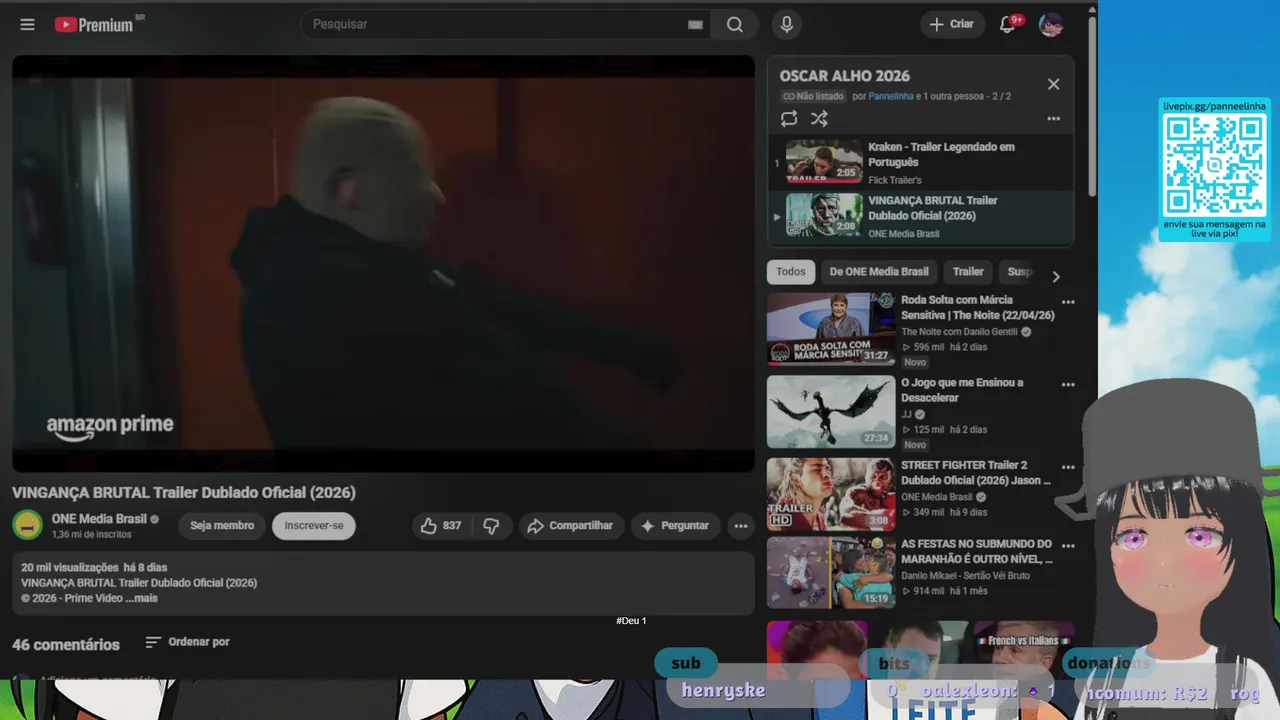Click the 46 comentários heading
The width and height of the screenshot is (1280, 720).
click(x=66, y=645)
